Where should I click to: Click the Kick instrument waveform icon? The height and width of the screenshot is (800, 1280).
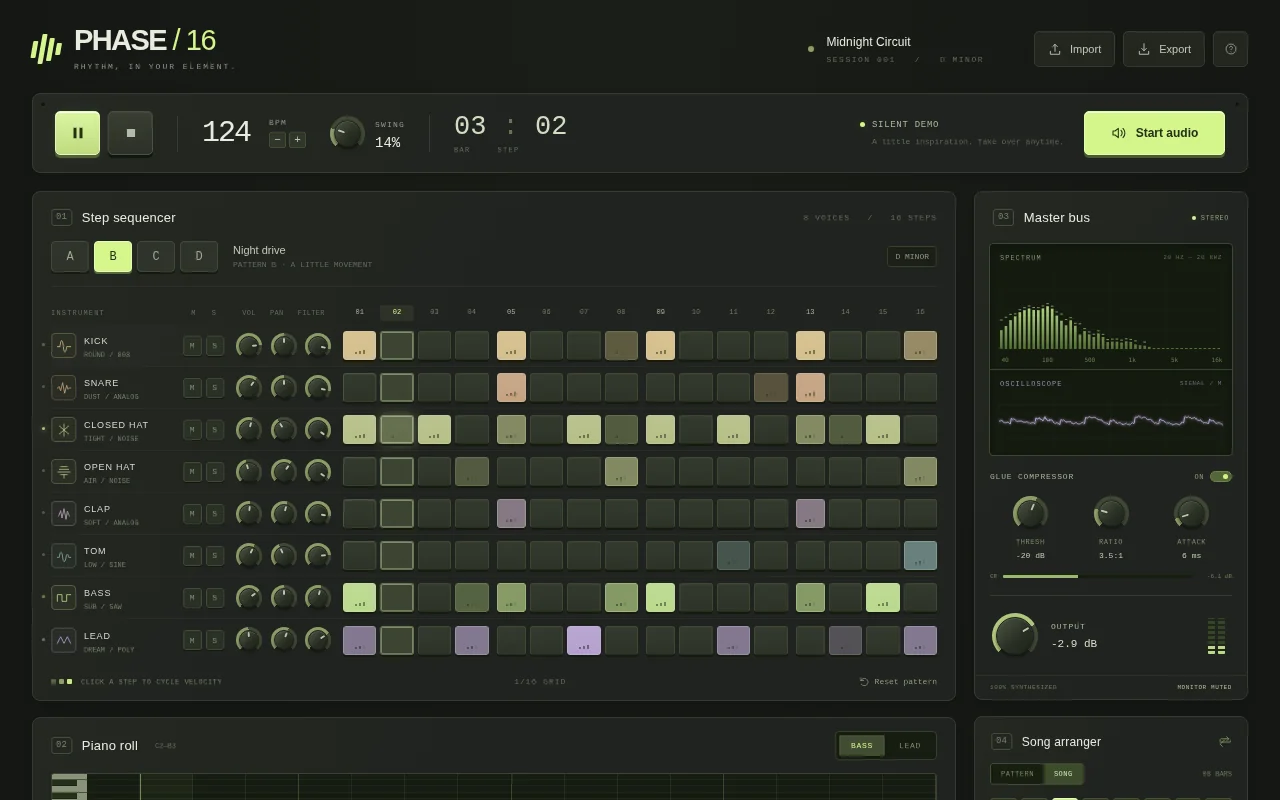pos(64,346)
